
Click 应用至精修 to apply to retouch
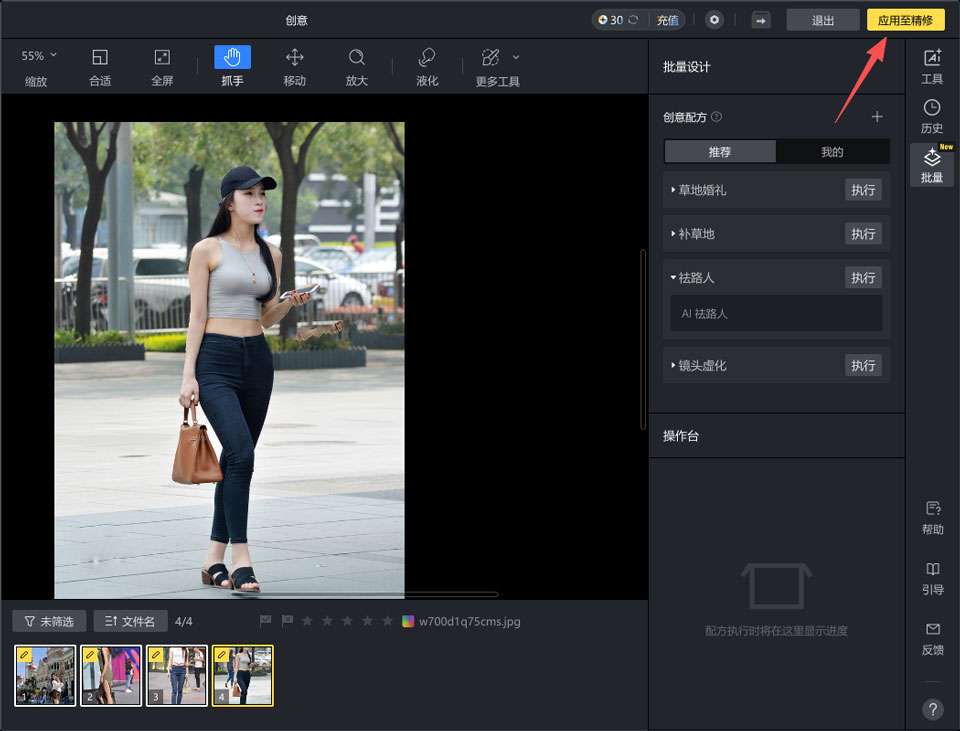tap(905, 19)
